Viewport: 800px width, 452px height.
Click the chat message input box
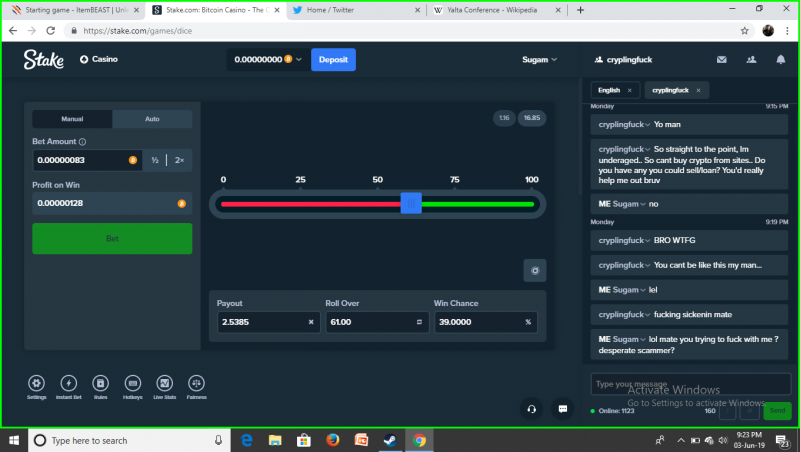[x=691, y=384]
